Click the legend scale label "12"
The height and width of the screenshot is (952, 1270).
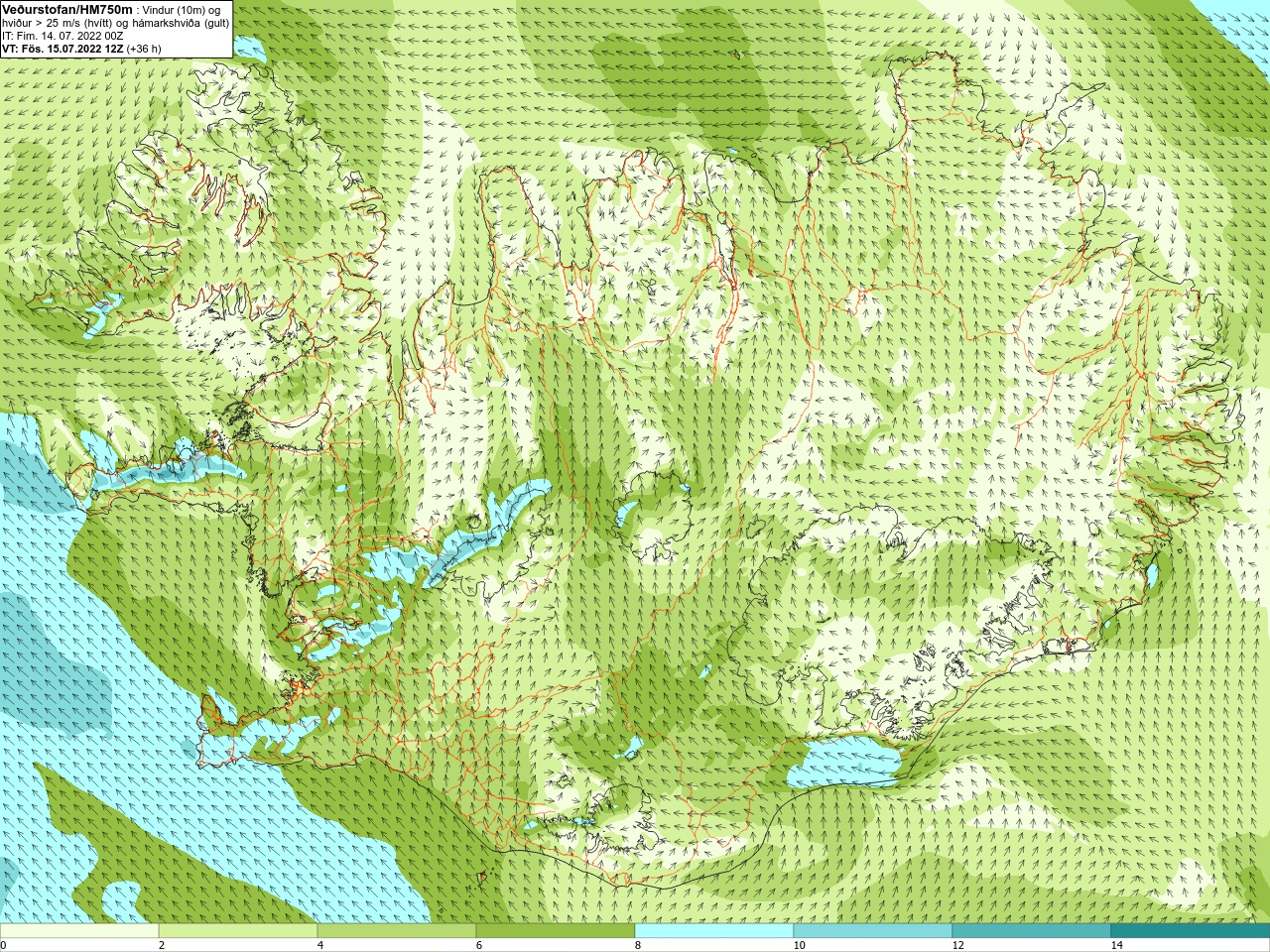click(957, 946)
